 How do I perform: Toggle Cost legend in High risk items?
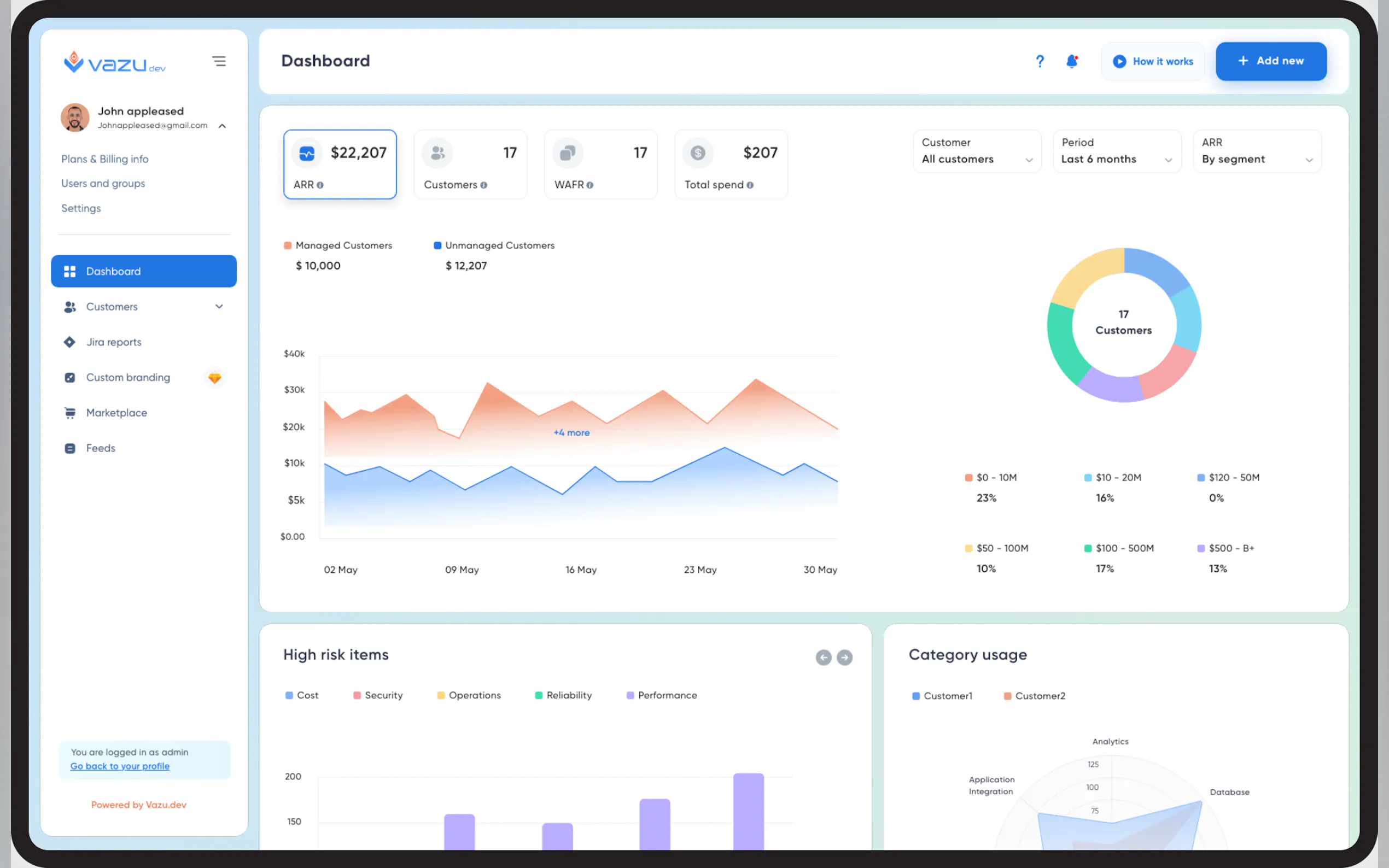[x=302, y=695]
